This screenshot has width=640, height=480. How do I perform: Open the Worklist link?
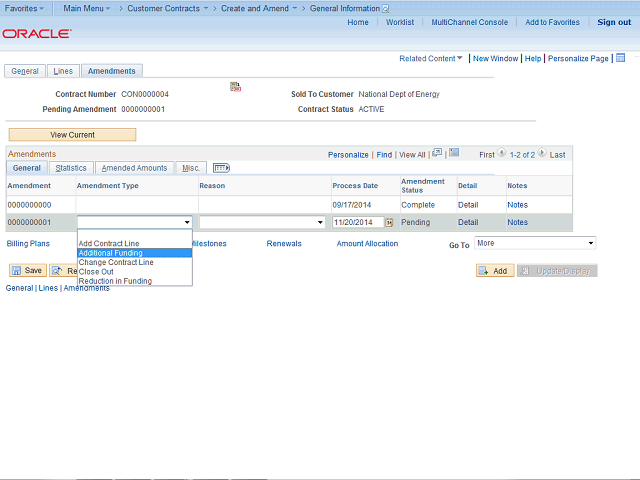pyautogui.click(x=400, y=22)
